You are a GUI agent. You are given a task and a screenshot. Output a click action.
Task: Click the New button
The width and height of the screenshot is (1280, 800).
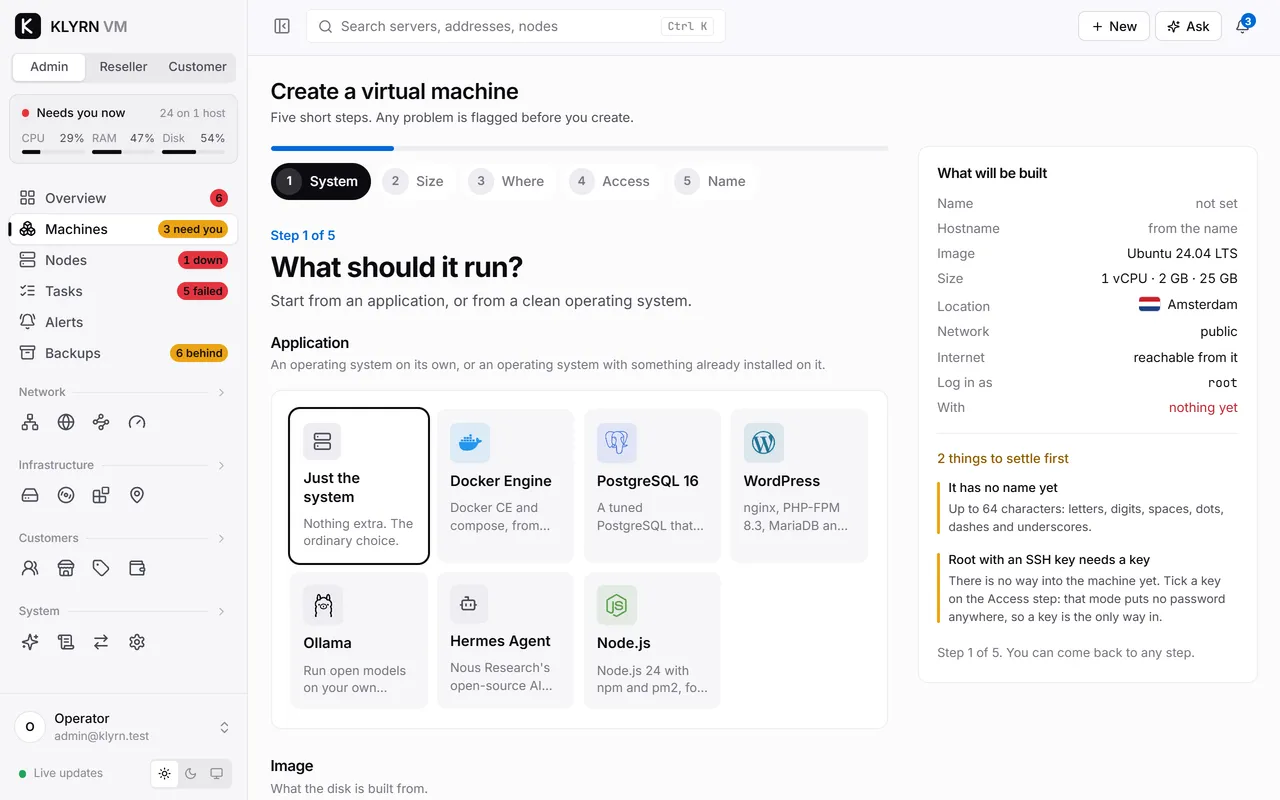[1113, 26]
